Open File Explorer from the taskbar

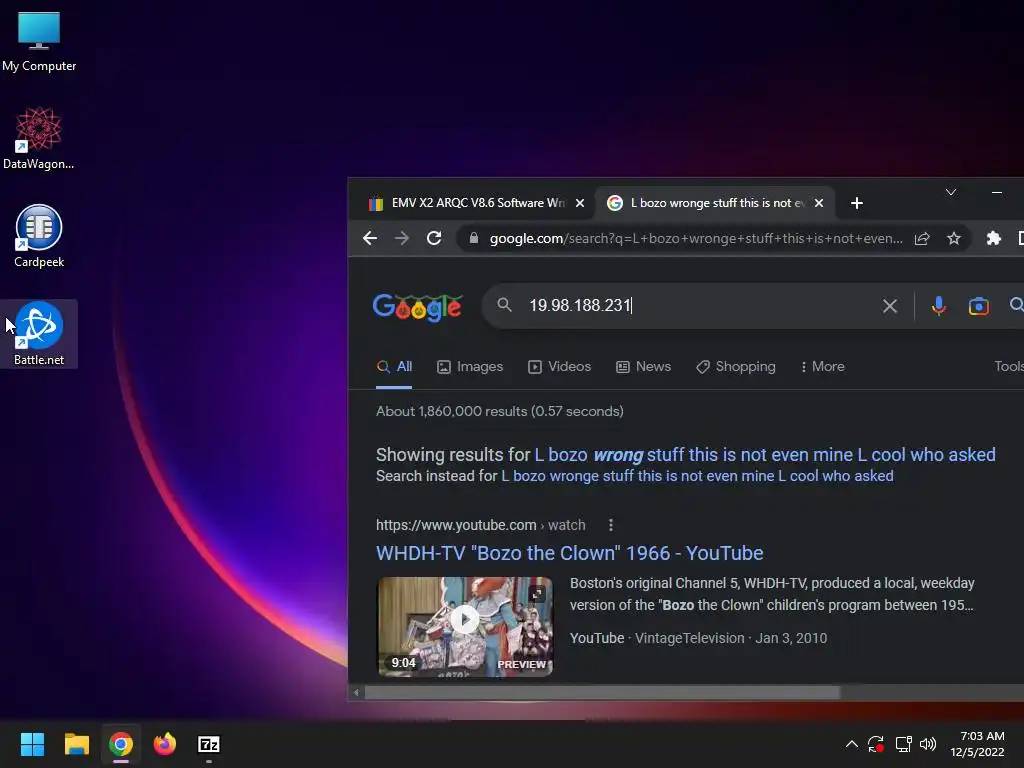[76, 744]
